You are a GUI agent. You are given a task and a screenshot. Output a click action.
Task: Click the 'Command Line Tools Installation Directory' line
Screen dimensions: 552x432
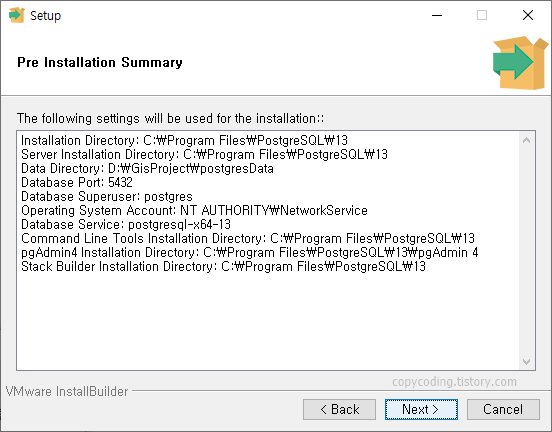[248, 239]
